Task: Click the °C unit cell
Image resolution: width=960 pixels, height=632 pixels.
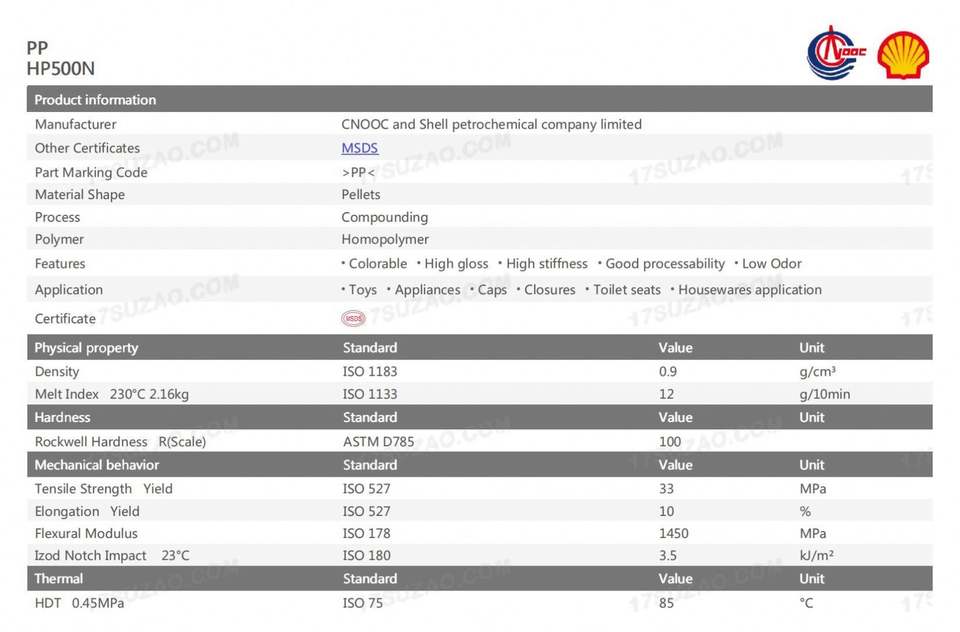Action: pyautogui.click(x=806, y=603)
